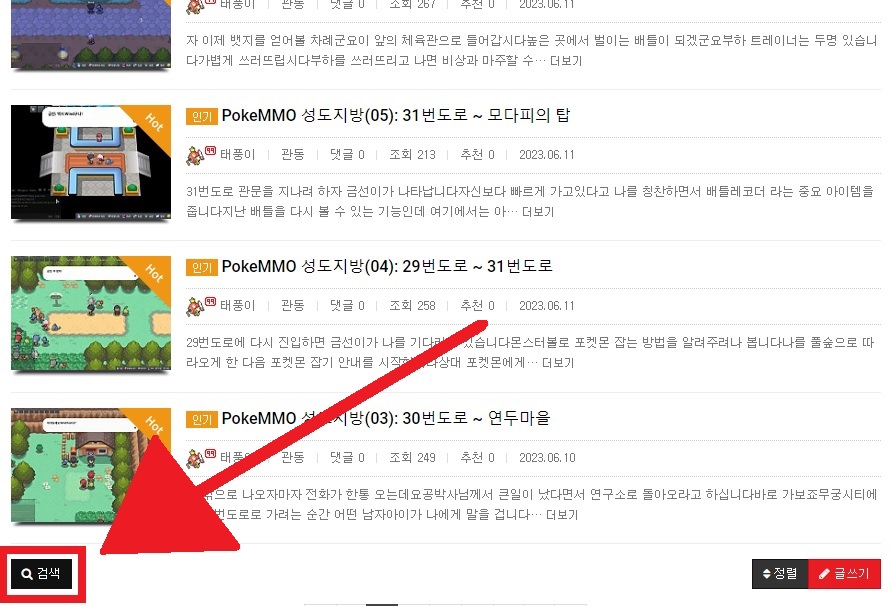Click the 검색 search button
Viewport: 891px width, 606px height.
coord(41,574)
